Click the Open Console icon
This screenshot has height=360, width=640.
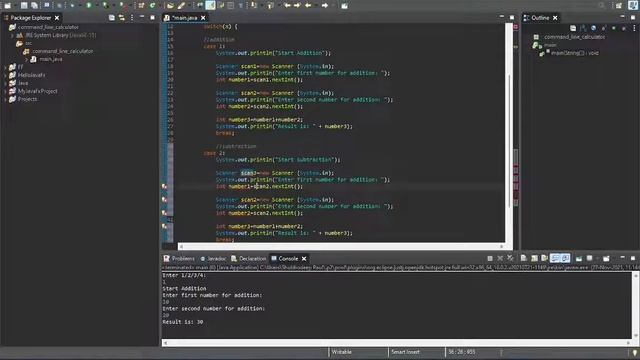(607, 258)
